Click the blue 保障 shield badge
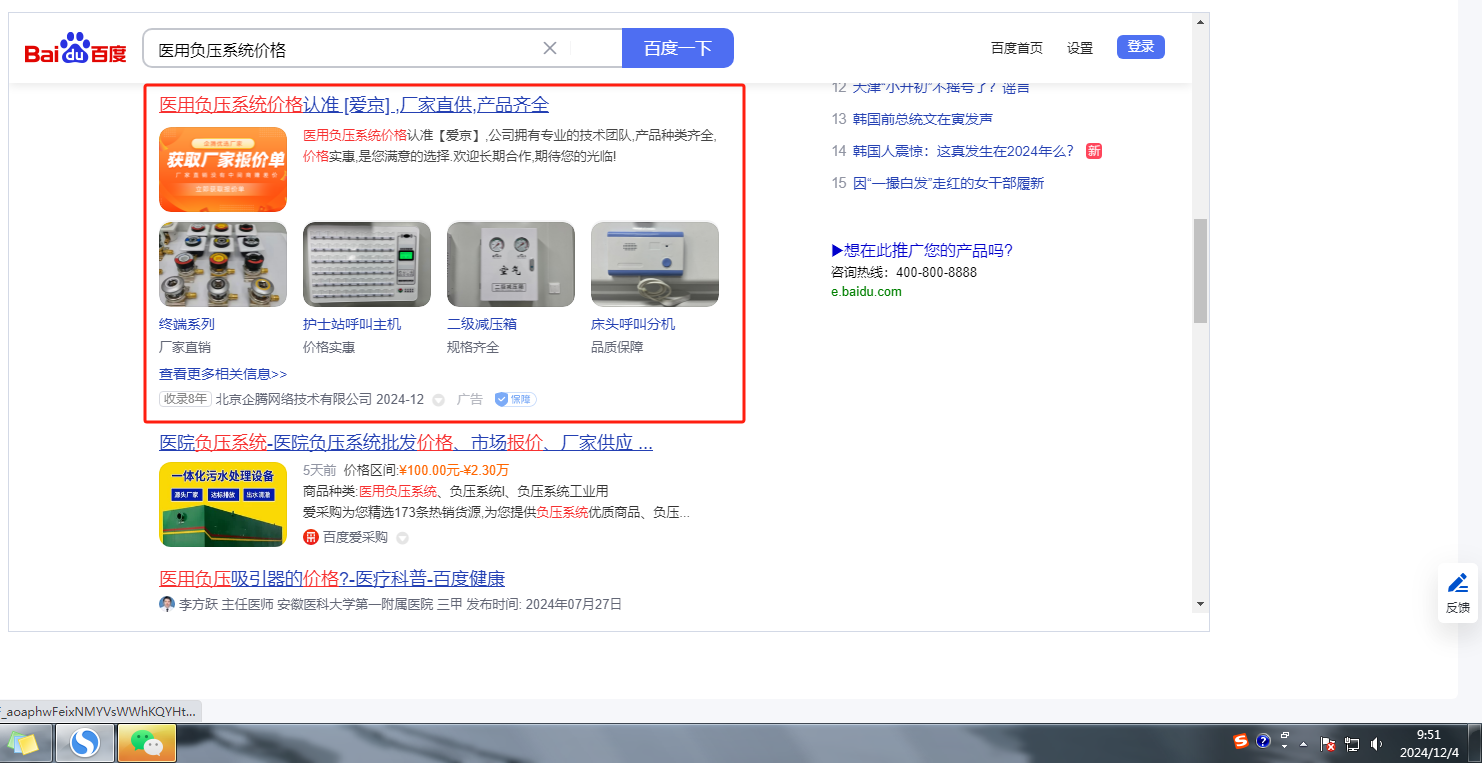The height and width of the screenshot is (763, 1482). coord(515,399)
